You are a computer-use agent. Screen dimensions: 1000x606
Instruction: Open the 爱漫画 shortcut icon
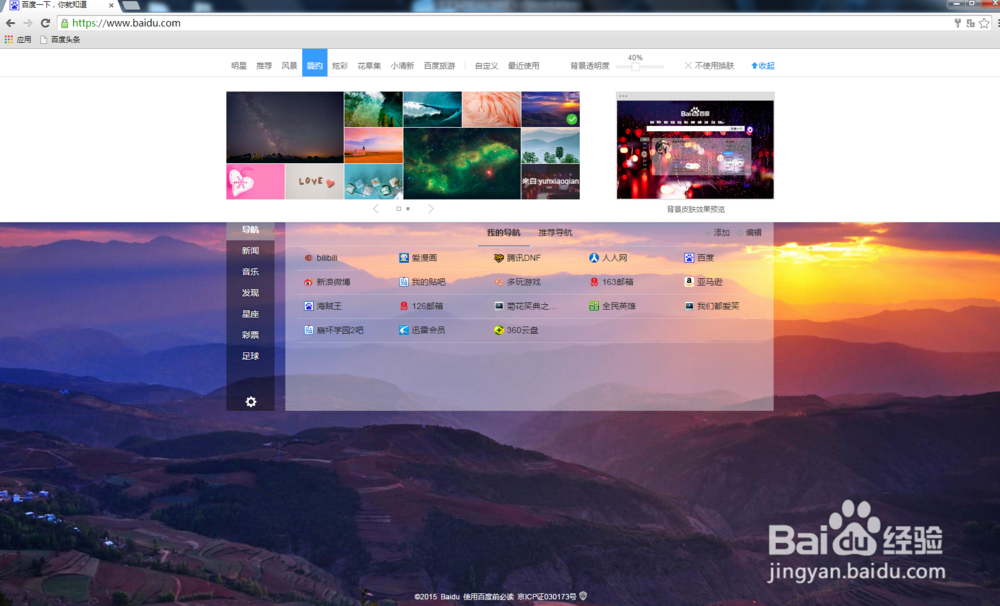point(404,258)
